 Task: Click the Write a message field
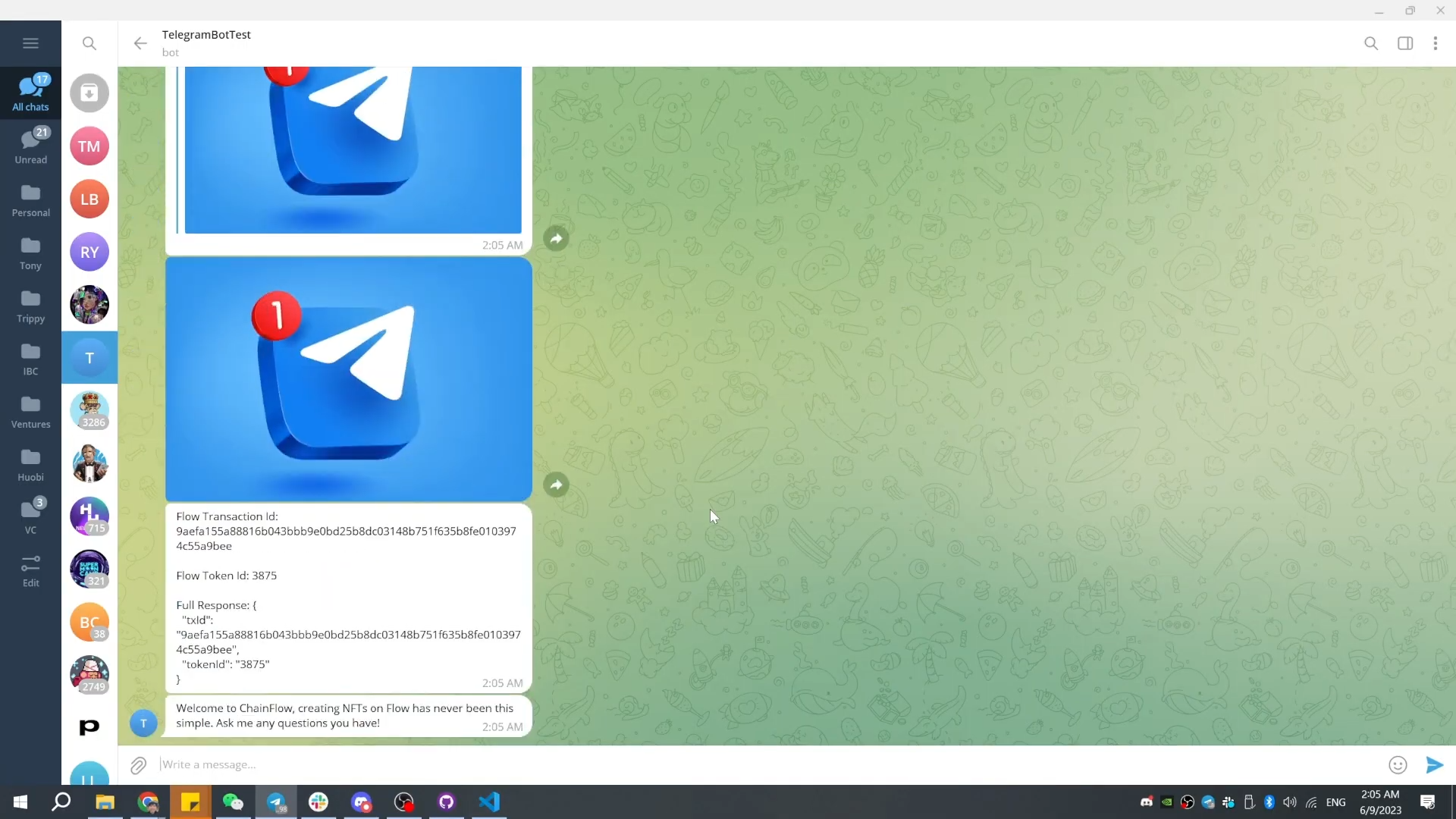[758, 764]
